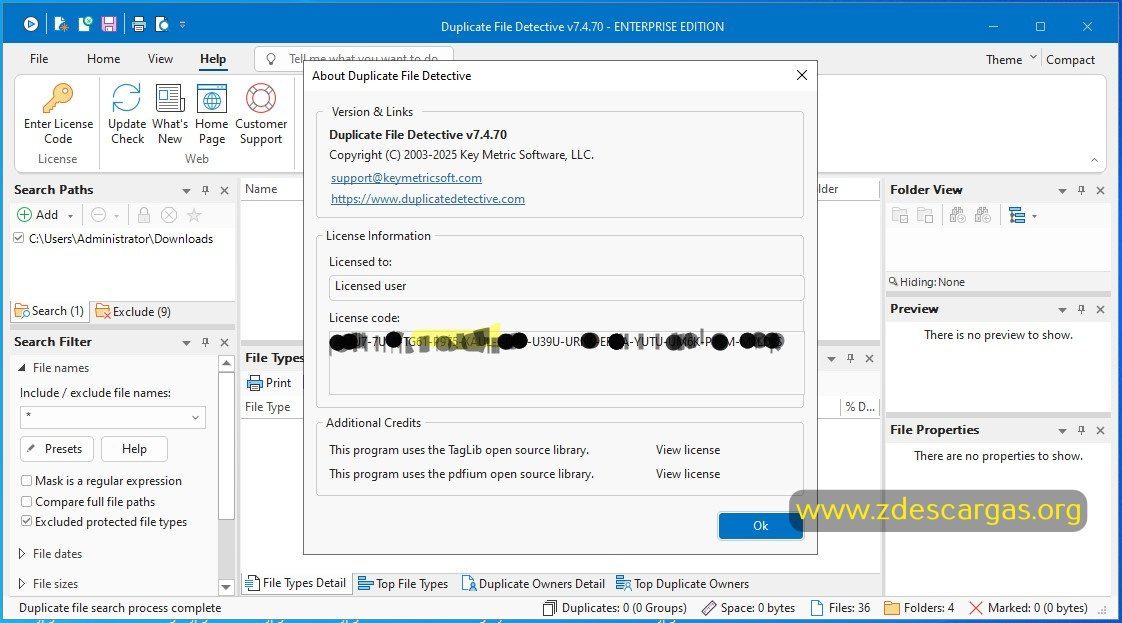
Task: Toggle C:\Users\Administrator\Downloads path checkbox
Action: tap(19, 238)
